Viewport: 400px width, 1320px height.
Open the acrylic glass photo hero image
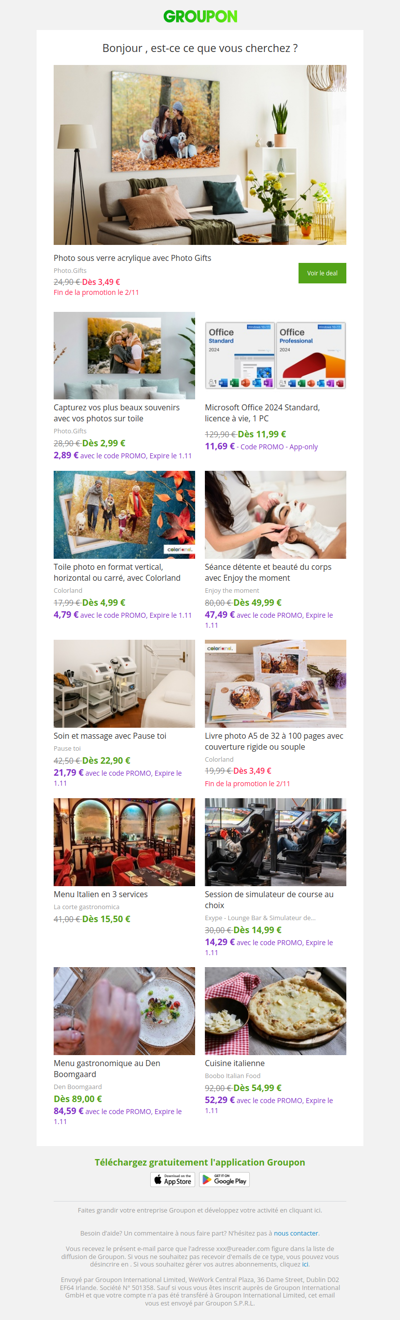coord(200,155)
